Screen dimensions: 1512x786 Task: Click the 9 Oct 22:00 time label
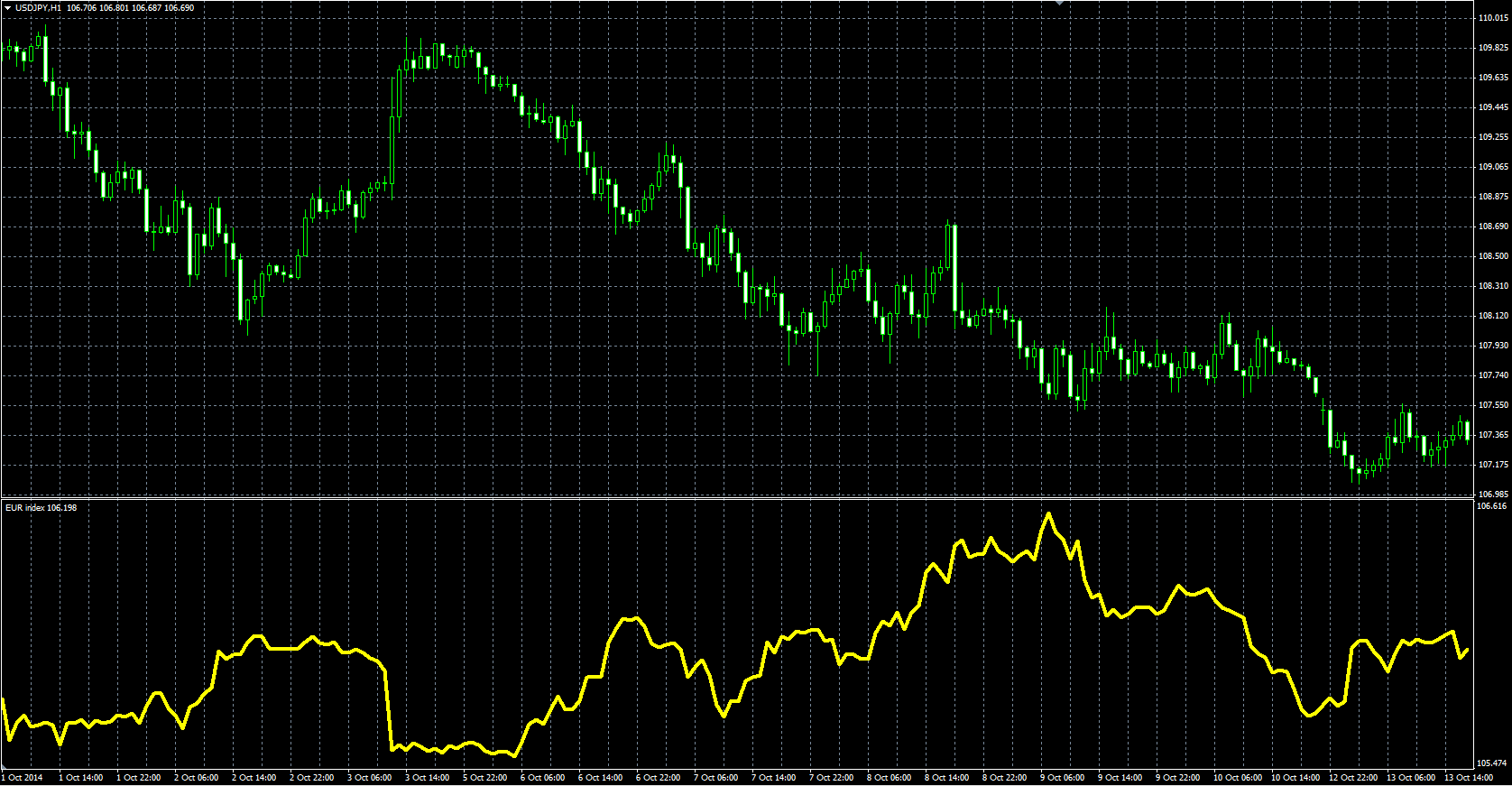click(1178, 778)
